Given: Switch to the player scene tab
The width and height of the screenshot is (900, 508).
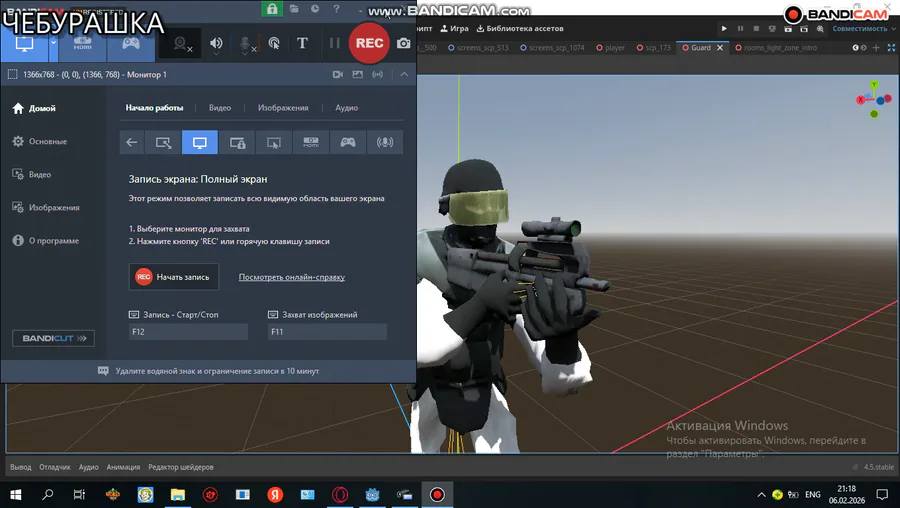Looking at the screenshot, I should tap(611, 48).
